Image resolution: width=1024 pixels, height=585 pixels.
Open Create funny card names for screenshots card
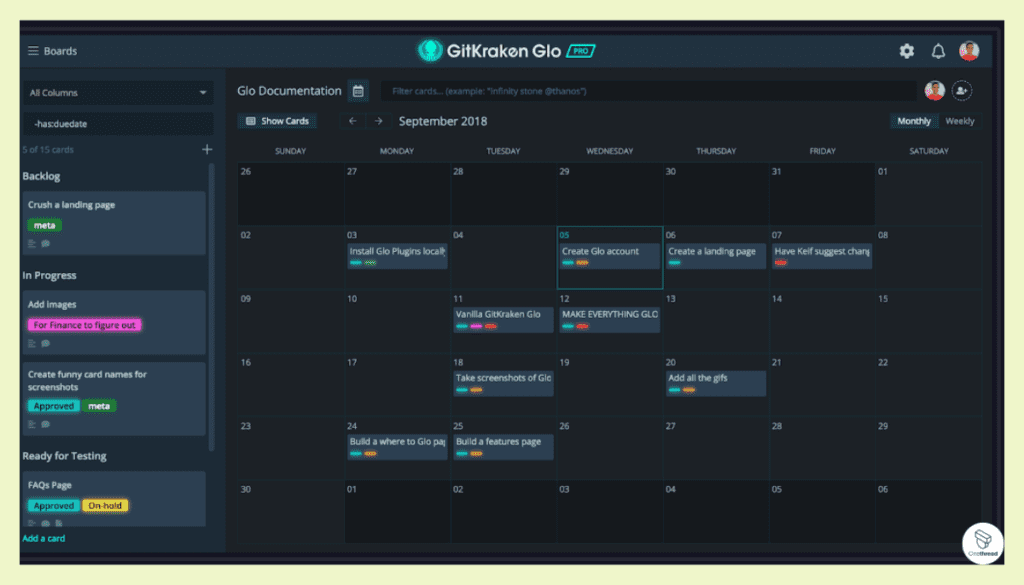114,398
